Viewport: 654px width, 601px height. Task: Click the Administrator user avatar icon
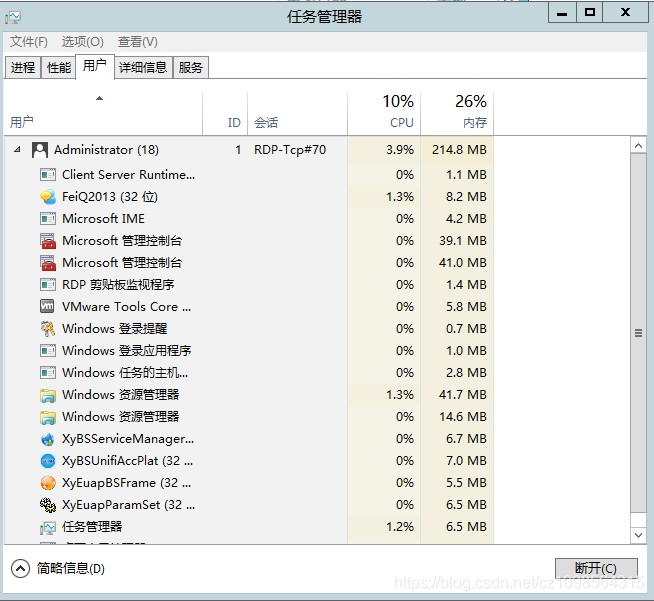[40, 150]
